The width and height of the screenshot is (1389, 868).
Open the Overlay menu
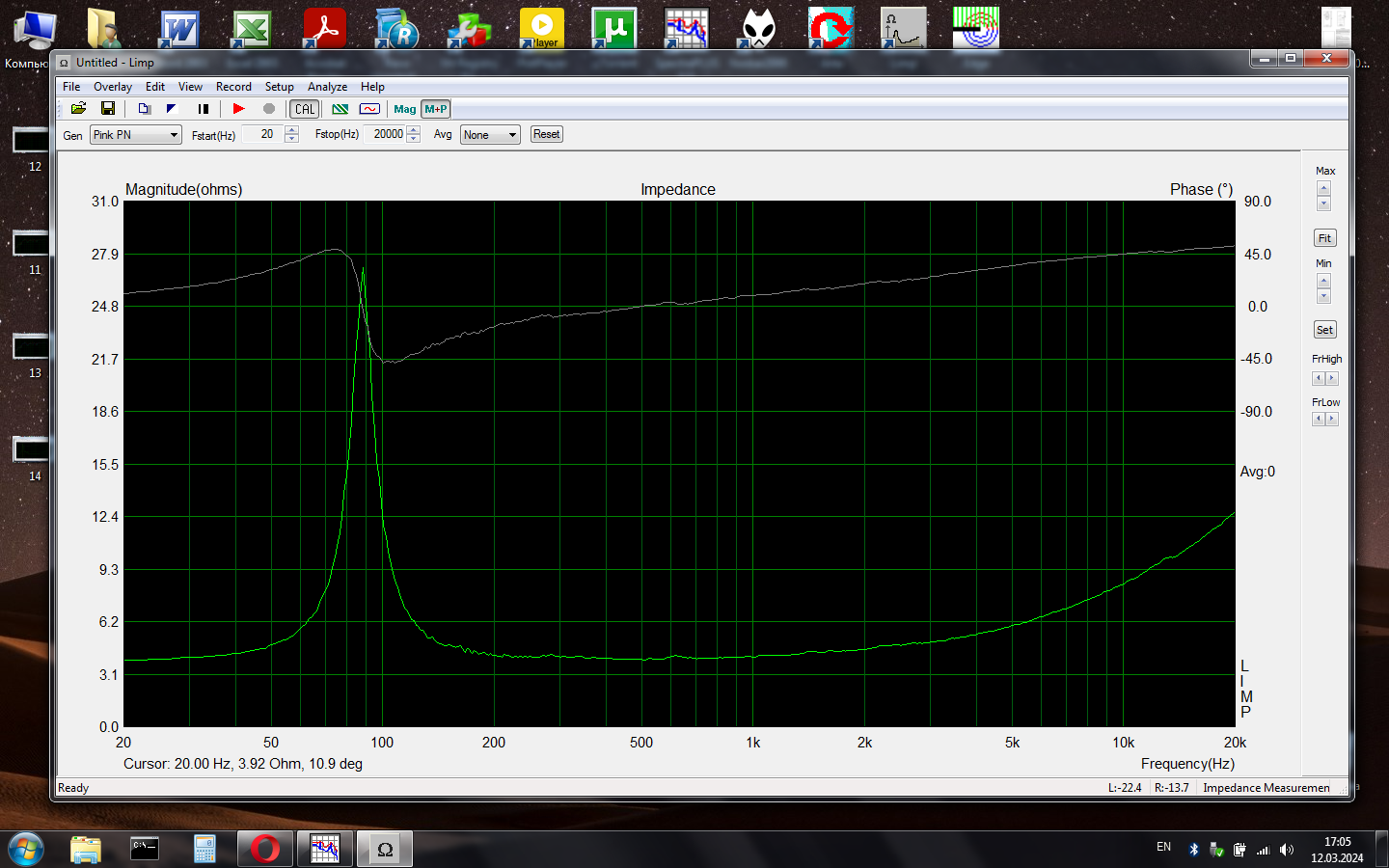pyautogui.click(x=113, y=87)
